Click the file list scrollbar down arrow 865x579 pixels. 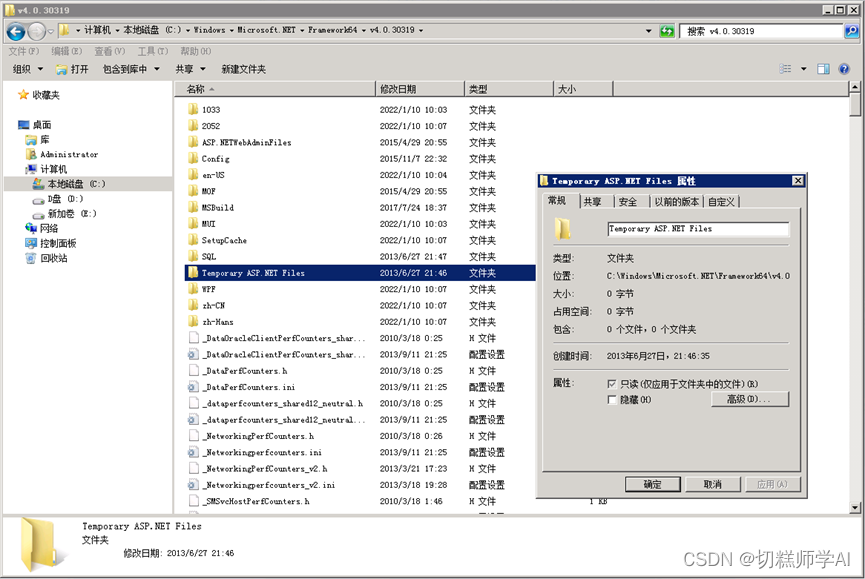855,507
